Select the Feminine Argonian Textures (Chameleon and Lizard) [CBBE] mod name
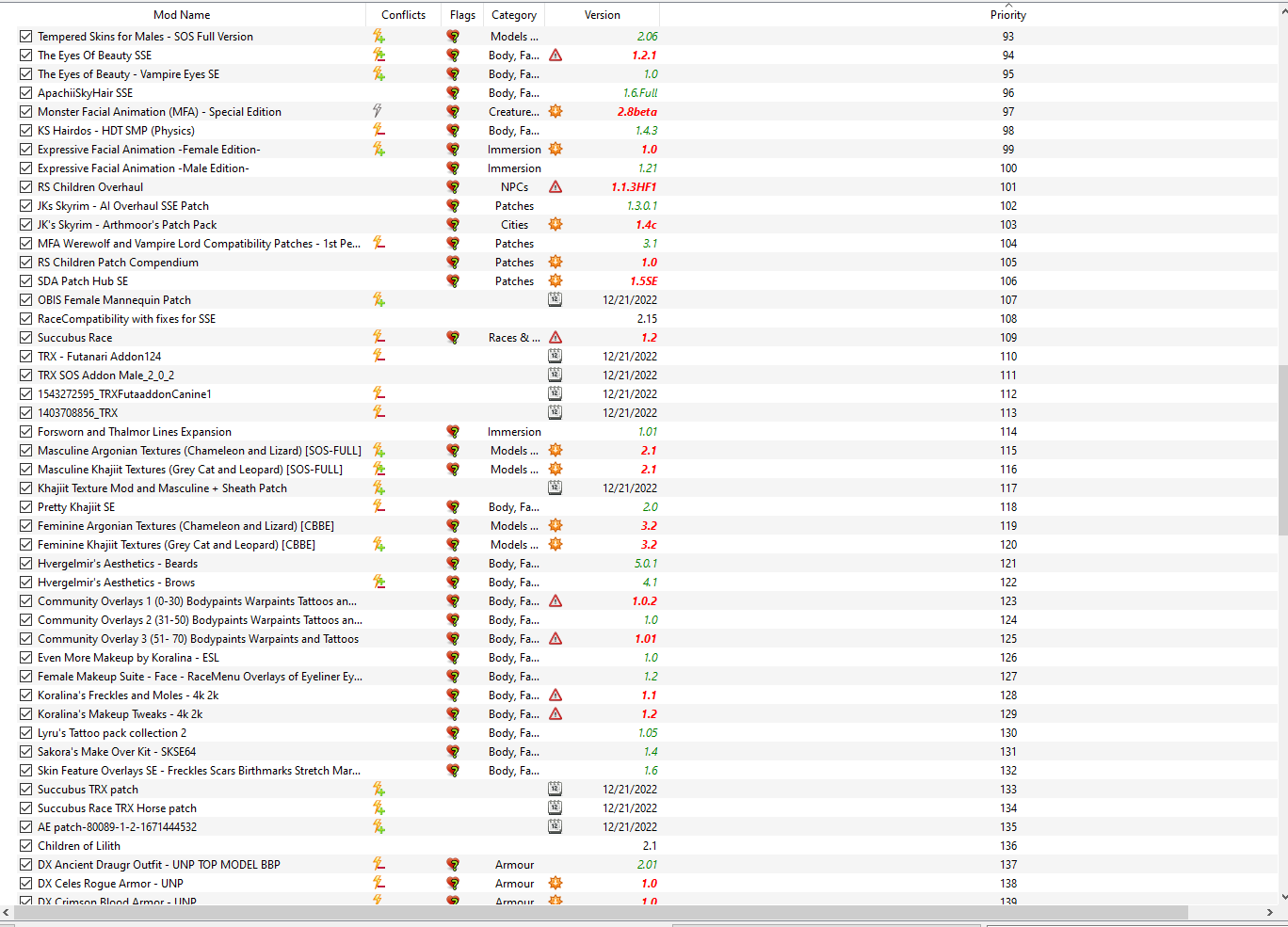Screen dimensions: 1288x927 (185, 526)
